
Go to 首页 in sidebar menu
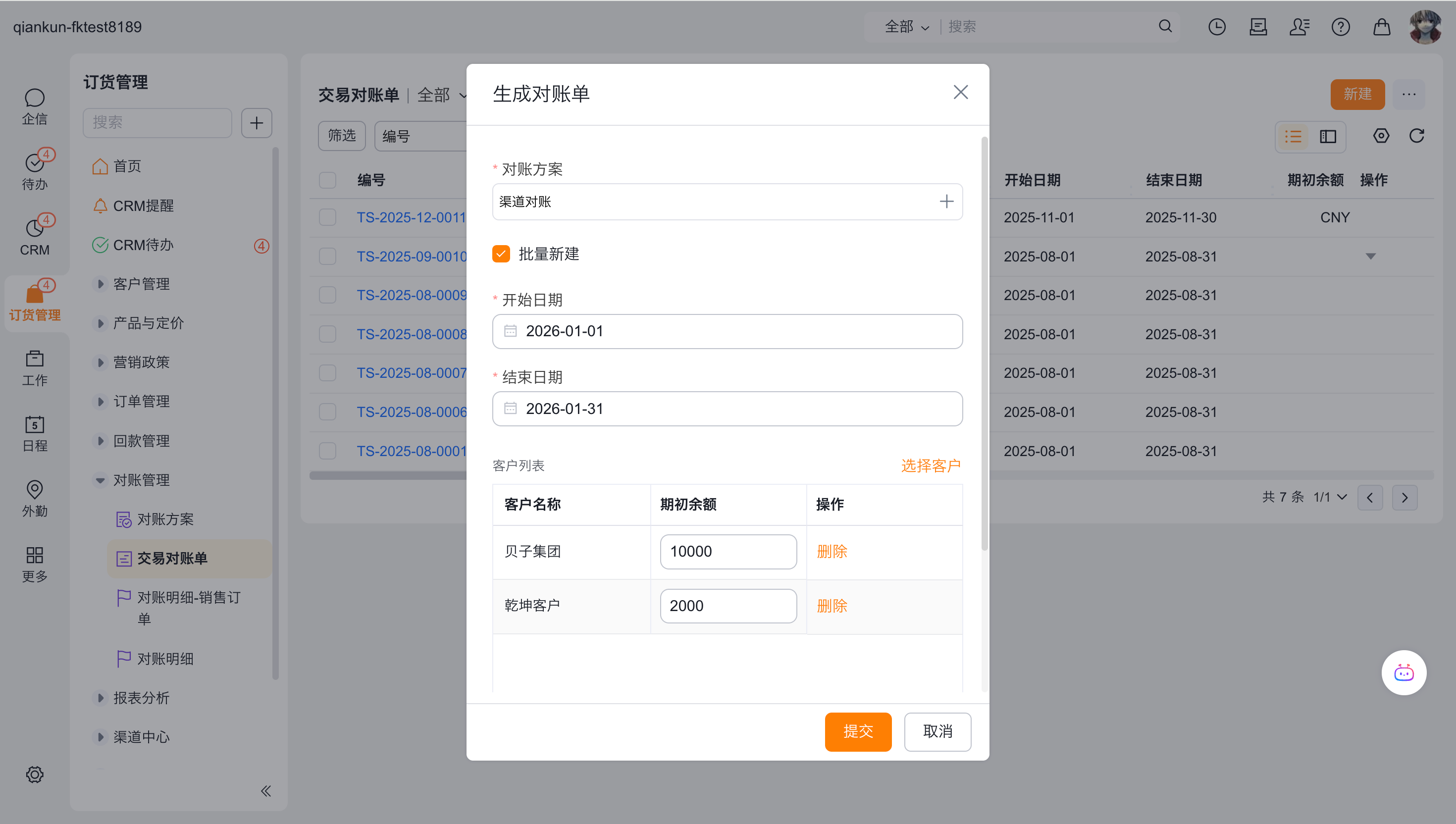(127, 166)
